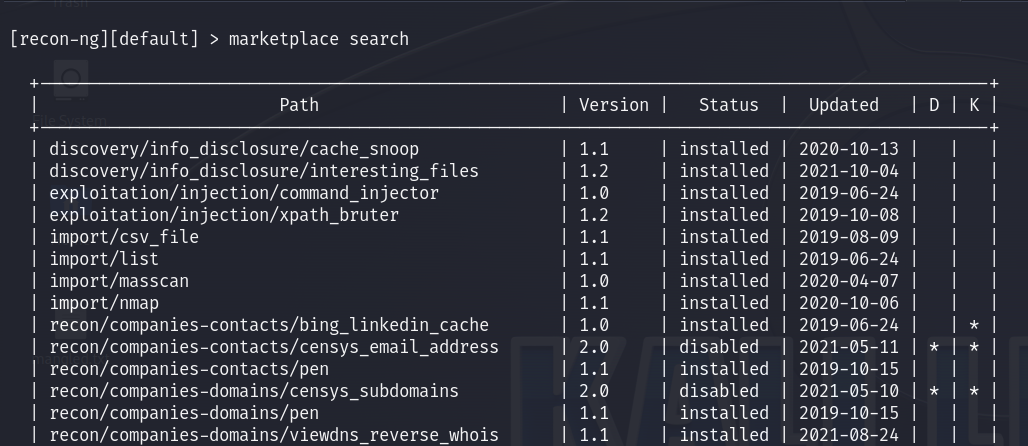
Task: Click date 2021-08-24 for viewdns_reverse_whois
Action: coord(848,435)
